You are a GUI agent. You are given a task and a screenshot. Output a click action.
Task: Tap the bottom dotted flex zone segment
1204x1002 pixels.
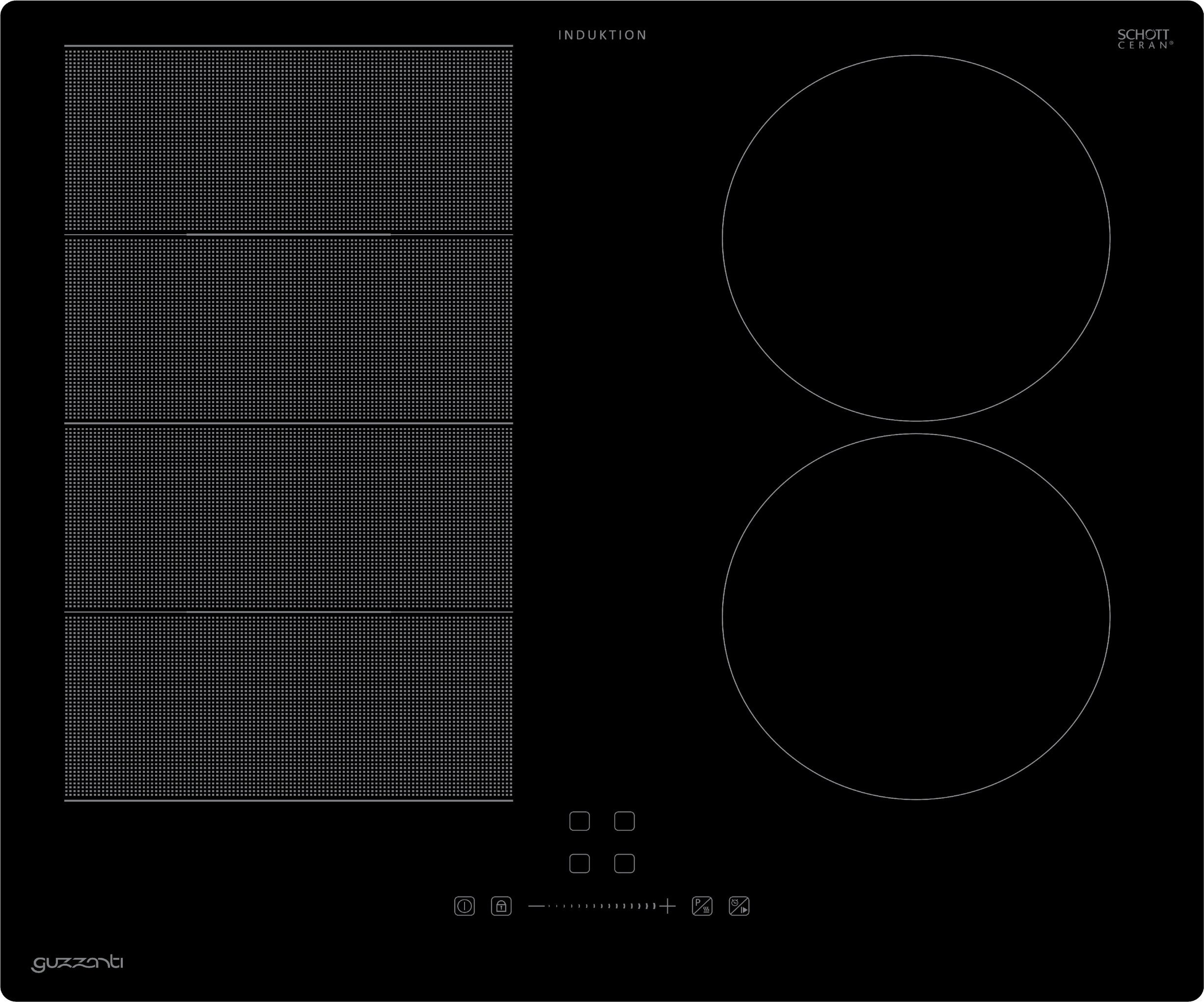tap(288, 706)
